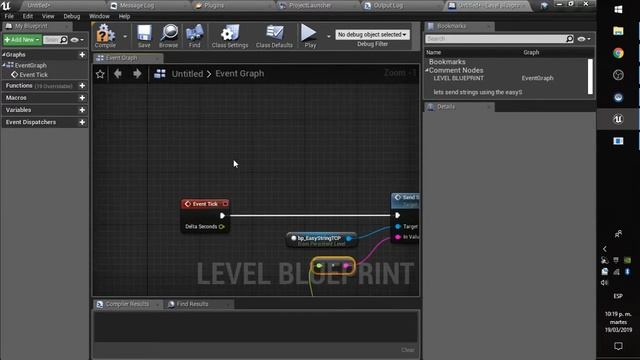Click the green input pin on conversion node
The width and height of the screenshot is (640, 360).
319,266
